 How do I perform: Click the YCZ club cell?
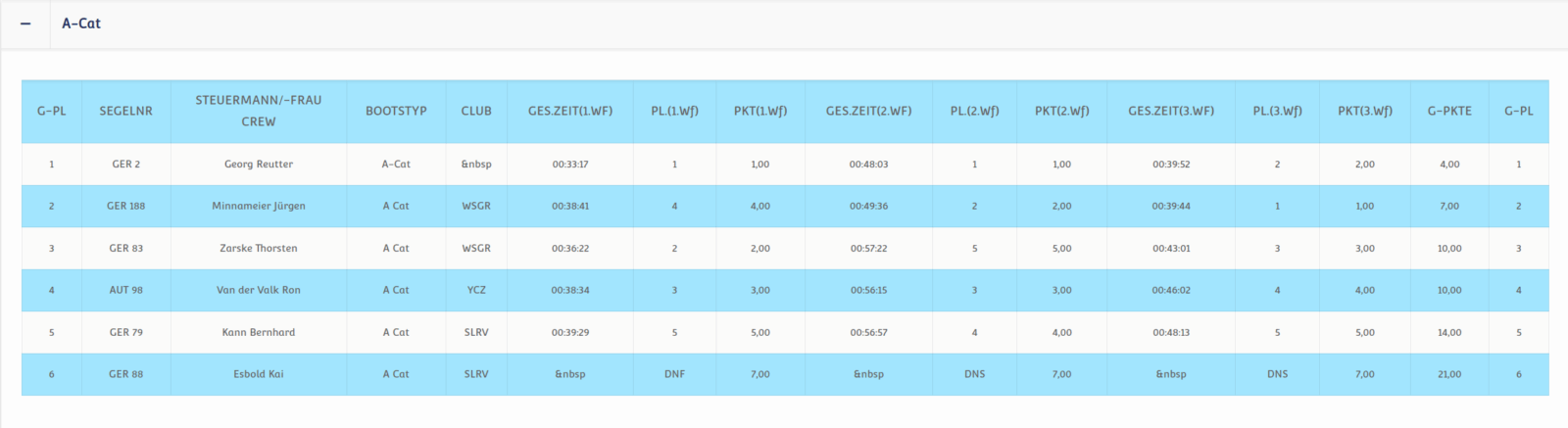476,291
